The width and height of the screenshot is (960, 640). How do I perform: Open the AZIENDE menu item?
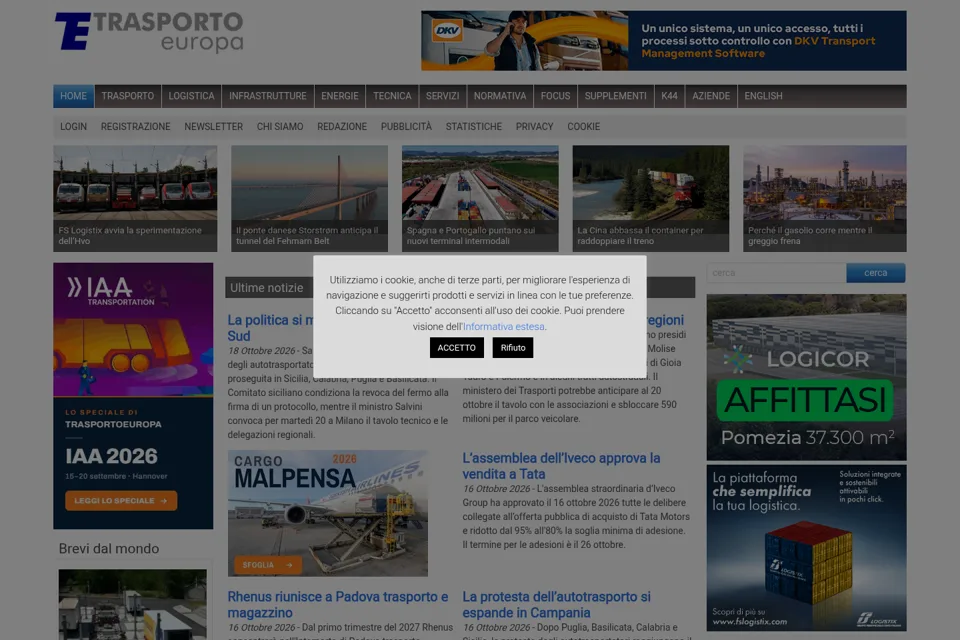click(x=711, y=96)
